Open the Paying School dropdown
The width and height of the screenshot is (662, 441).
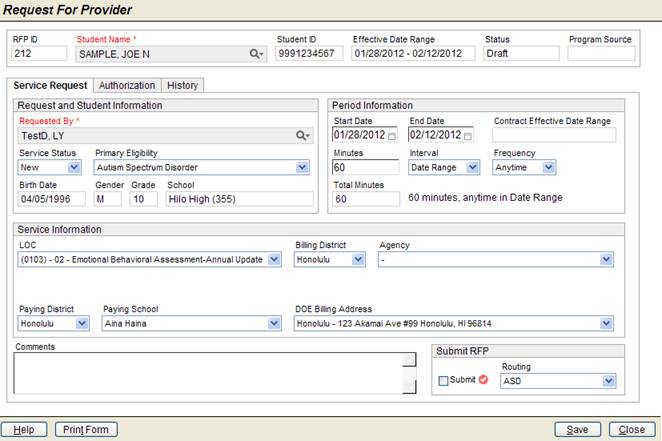point(192,324)
